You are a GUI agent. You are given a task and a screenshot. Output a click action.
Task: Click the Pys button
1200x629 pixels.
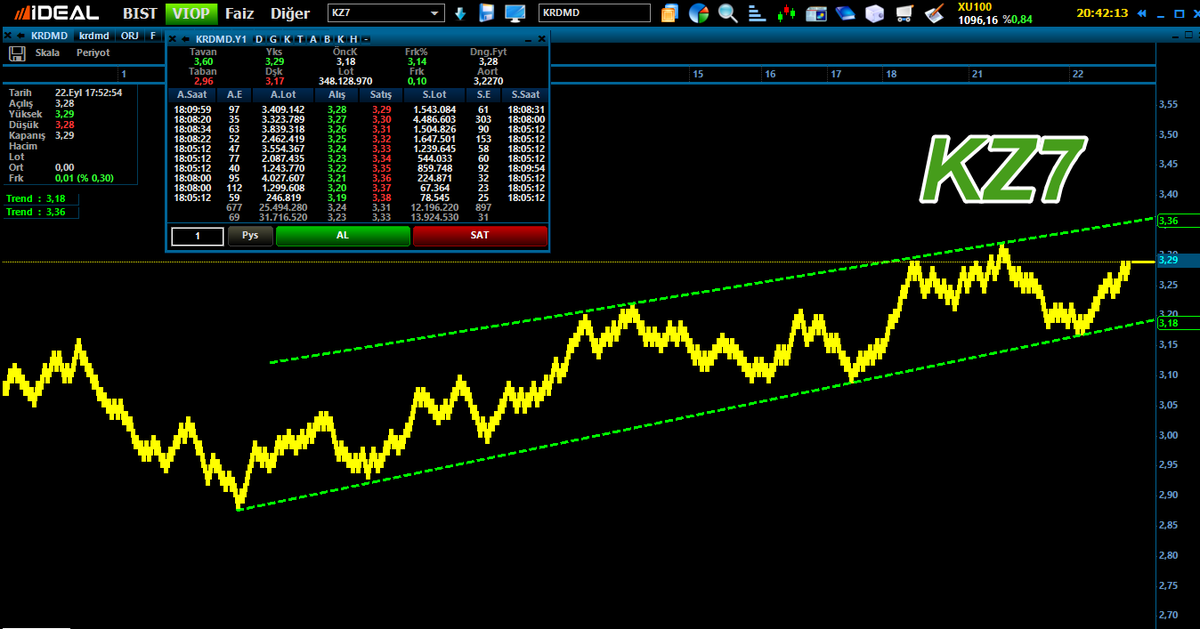tap(250, 236)
